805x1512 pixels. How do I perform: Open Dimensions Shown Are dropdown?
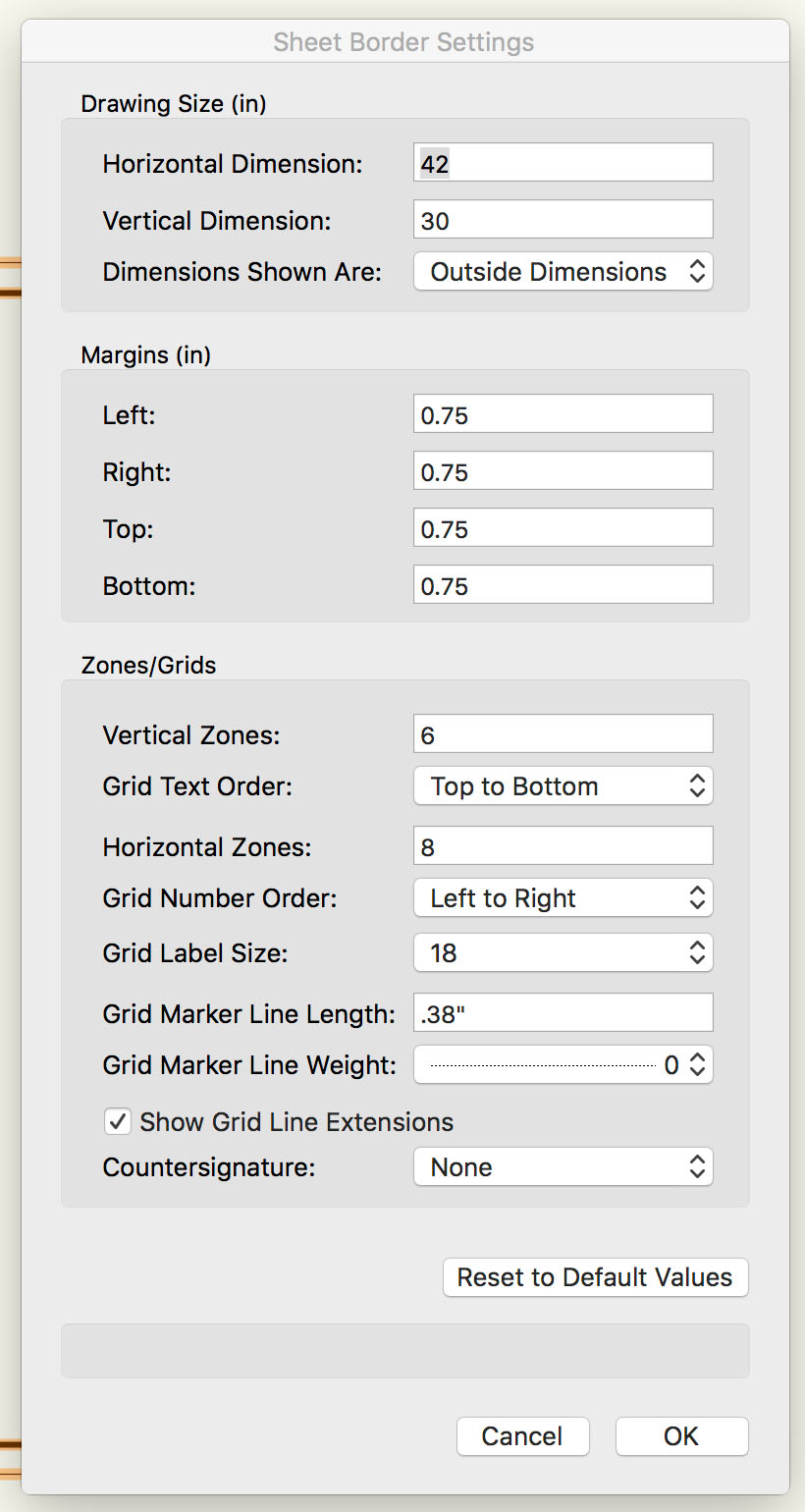pos(563,272)
